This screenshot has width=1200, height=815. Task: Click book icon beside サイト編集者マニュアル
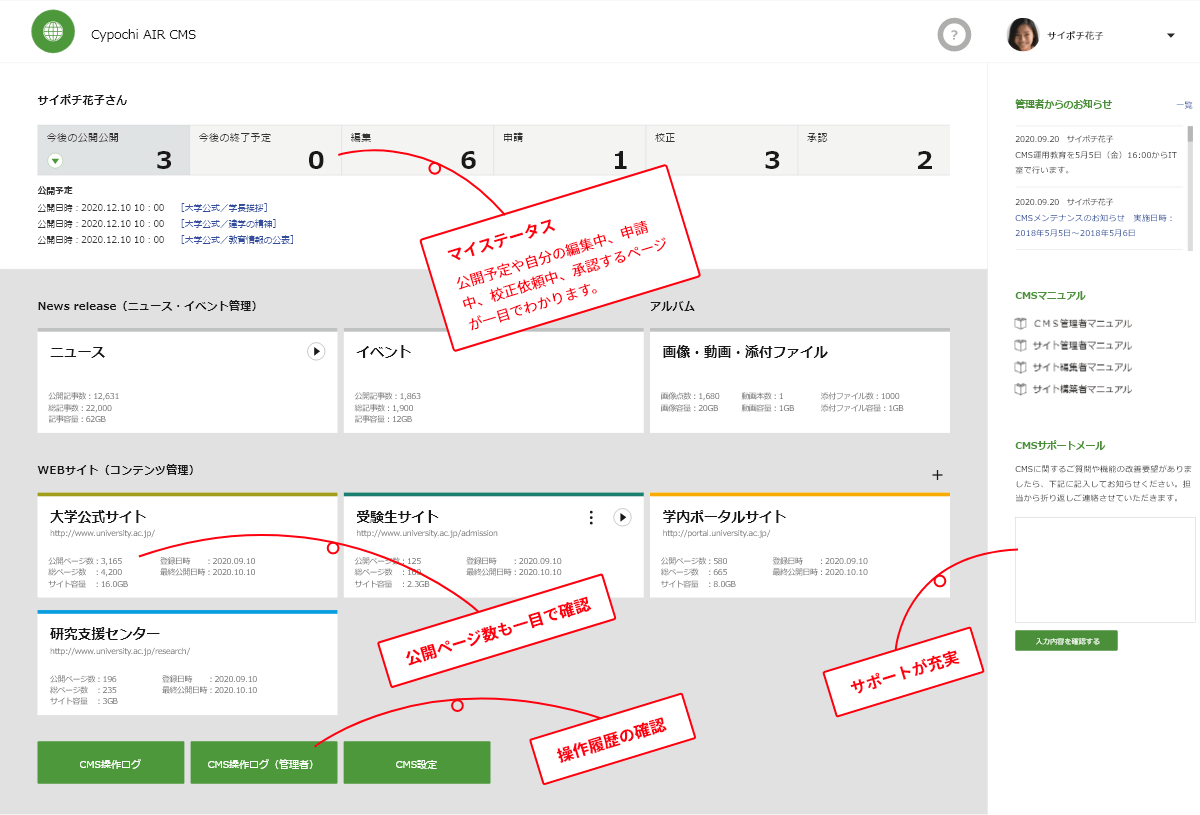(1021, 368)
